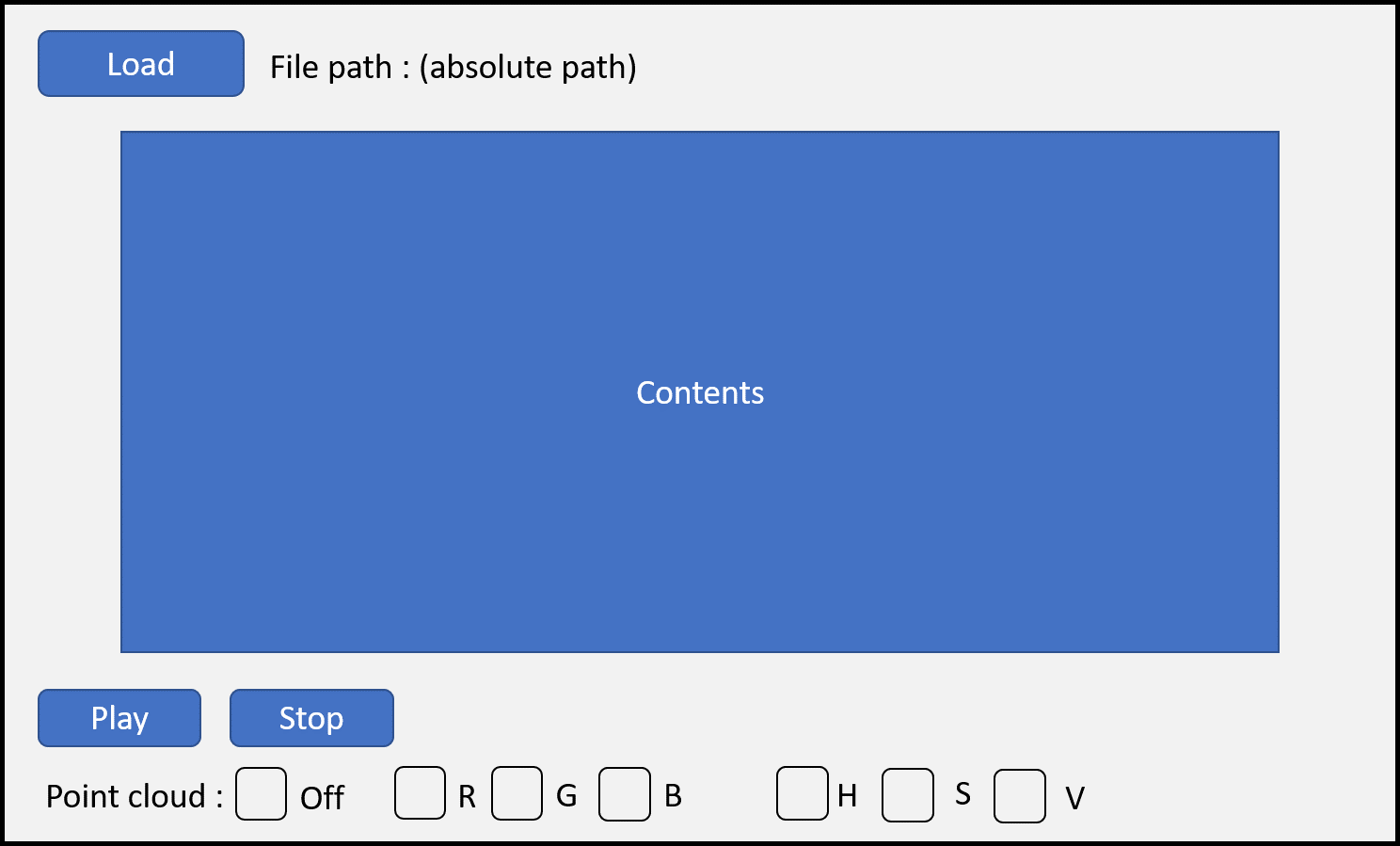
Task: Click the "Off" text label
Action: click(x=322, y=798)
